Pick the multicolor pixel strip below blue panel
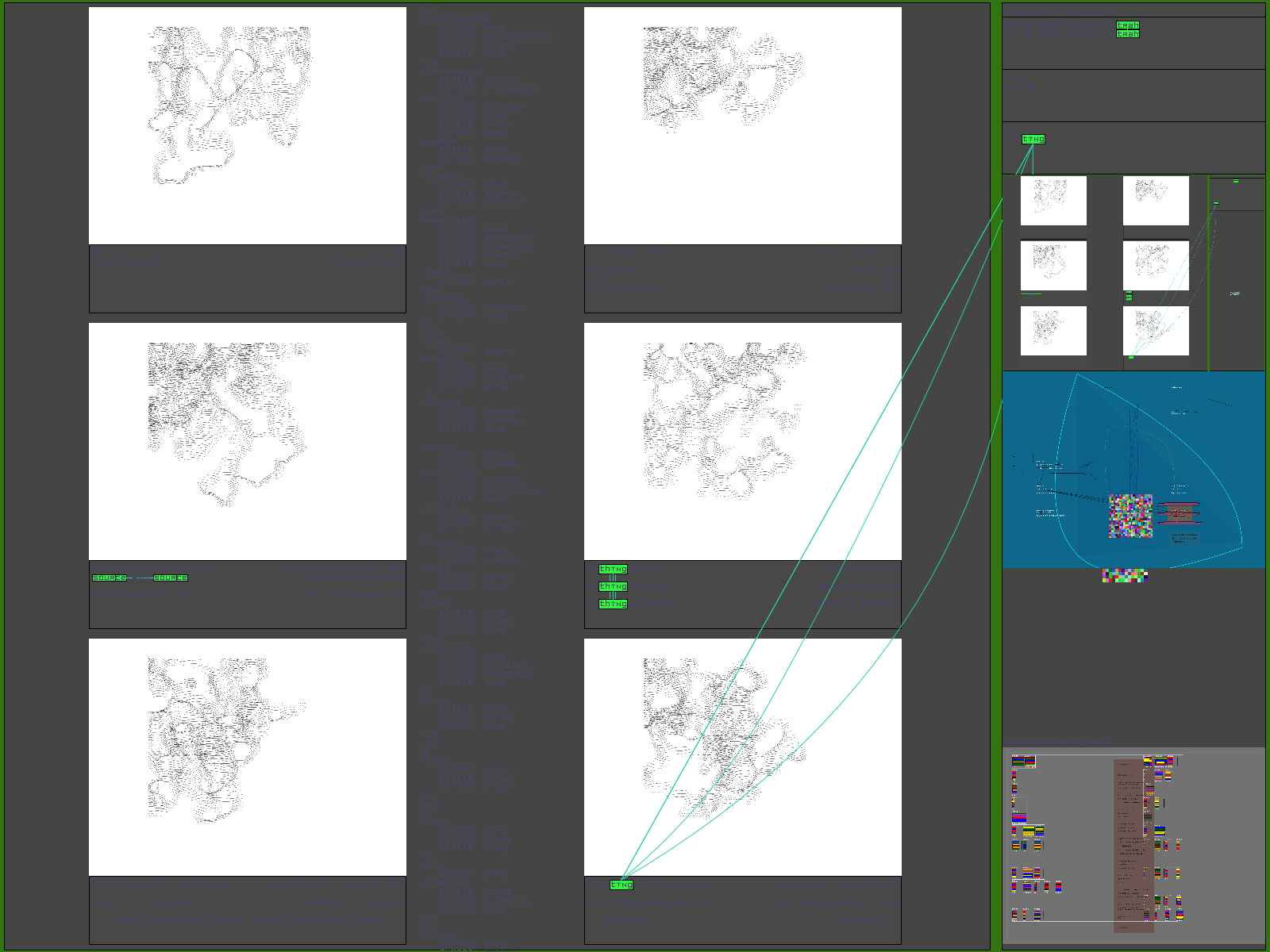The width and height of the screenshot is (1270, 952). 1125,575
